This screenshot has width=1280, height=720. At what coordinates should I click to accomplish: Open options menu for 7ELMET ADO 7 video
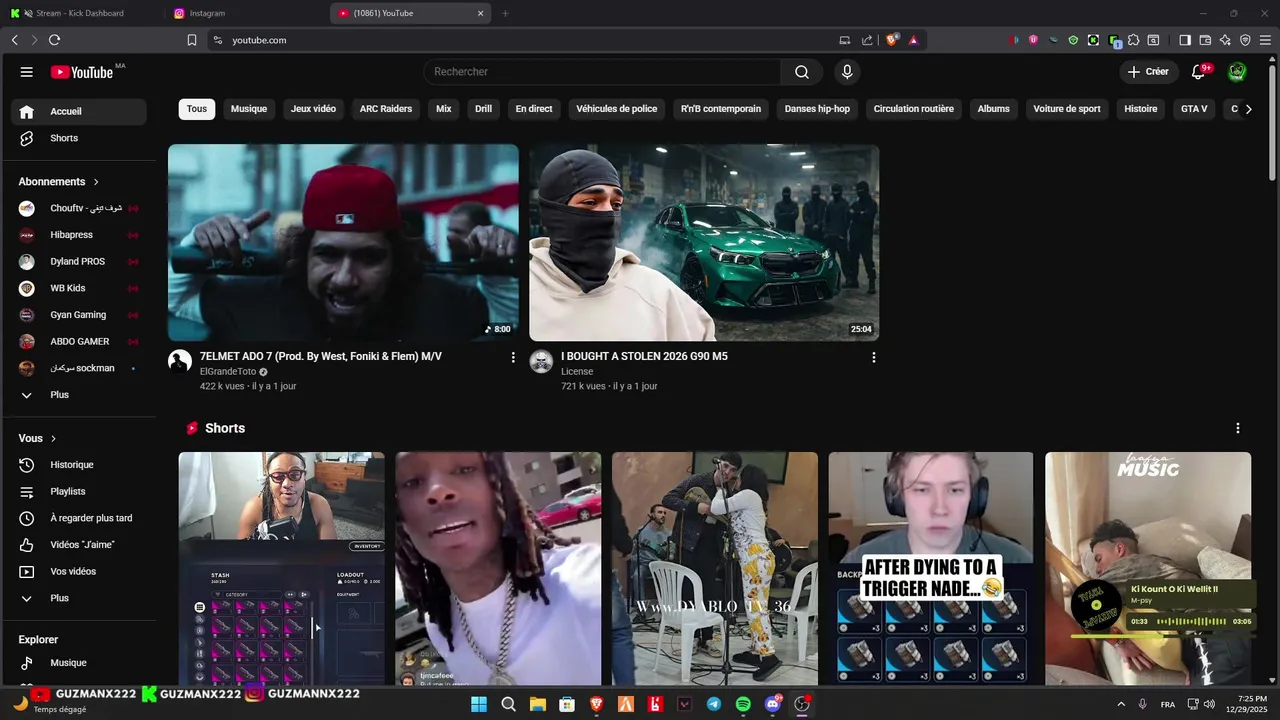(513, 357)
